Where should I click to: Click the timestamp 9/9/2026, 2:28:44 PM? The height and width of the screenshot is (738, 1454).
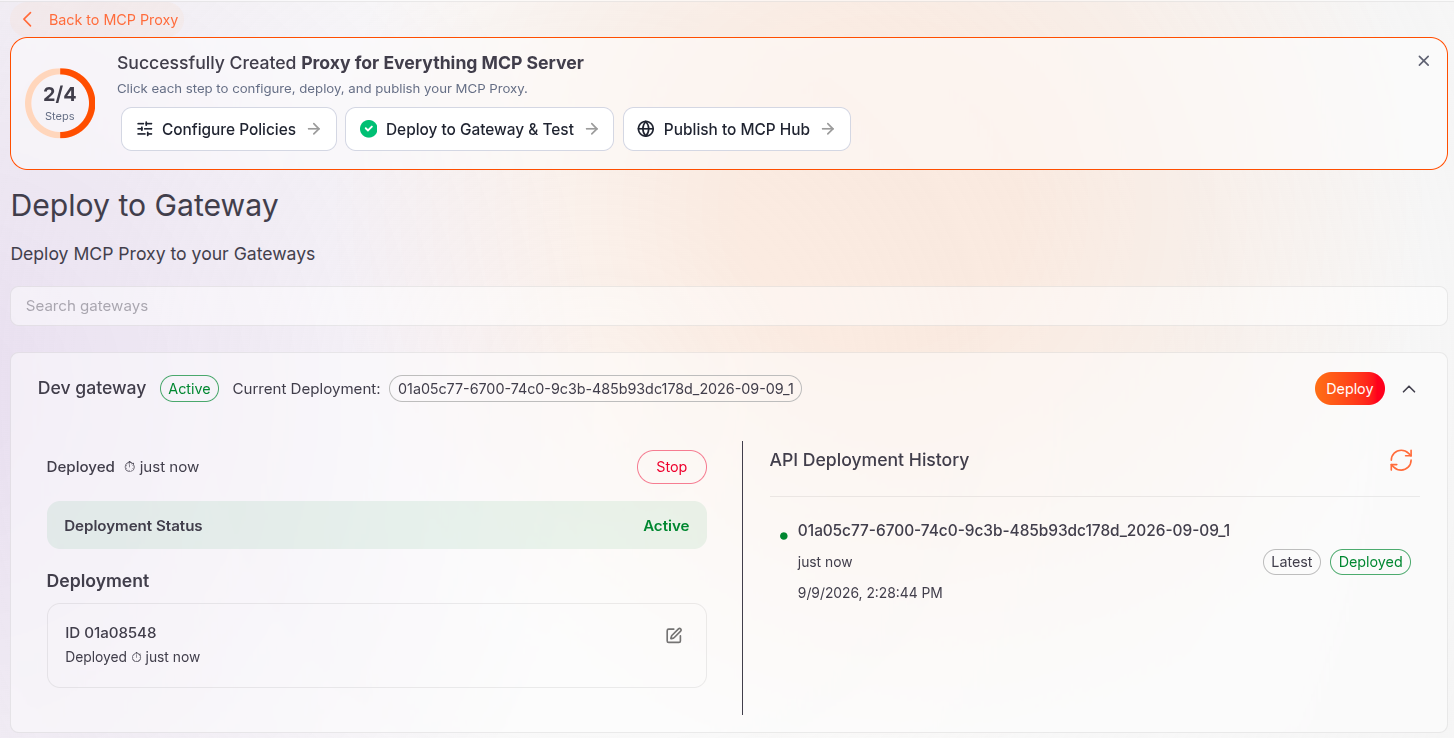click(870, 593)
